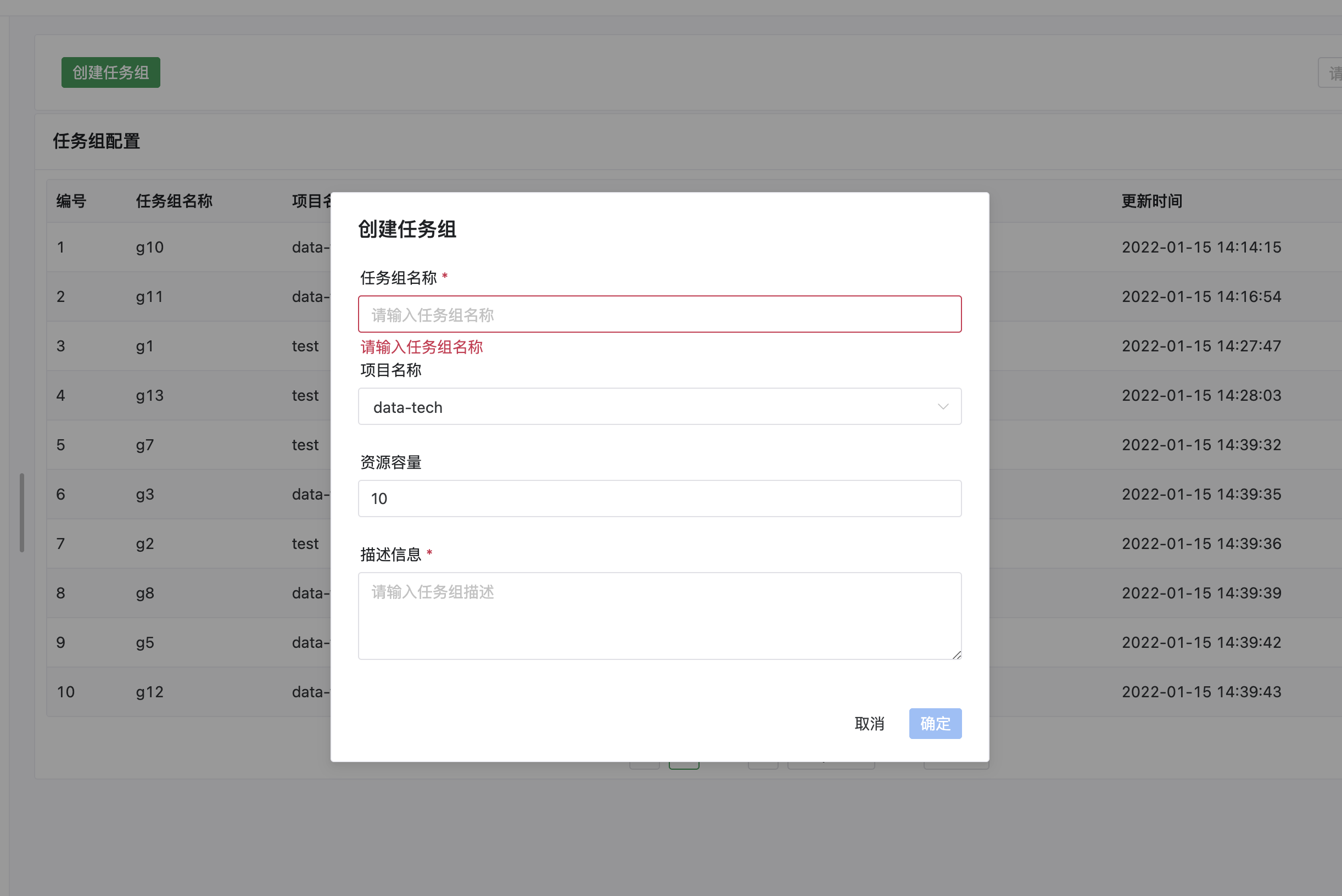Grab the textarea resize handle corner
This screenshot has height=896, width=1342.
pos(956,655)
